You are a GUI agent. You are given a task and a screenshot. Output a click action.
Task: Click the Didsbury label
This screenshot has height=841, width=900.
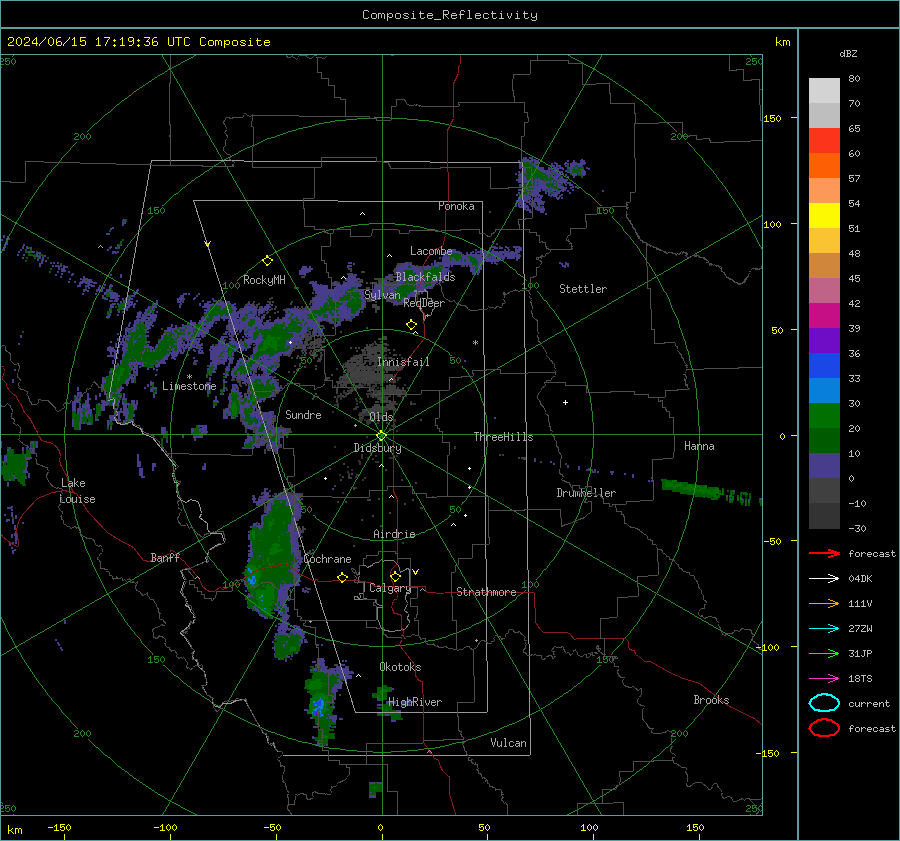[x=377, y=448]
